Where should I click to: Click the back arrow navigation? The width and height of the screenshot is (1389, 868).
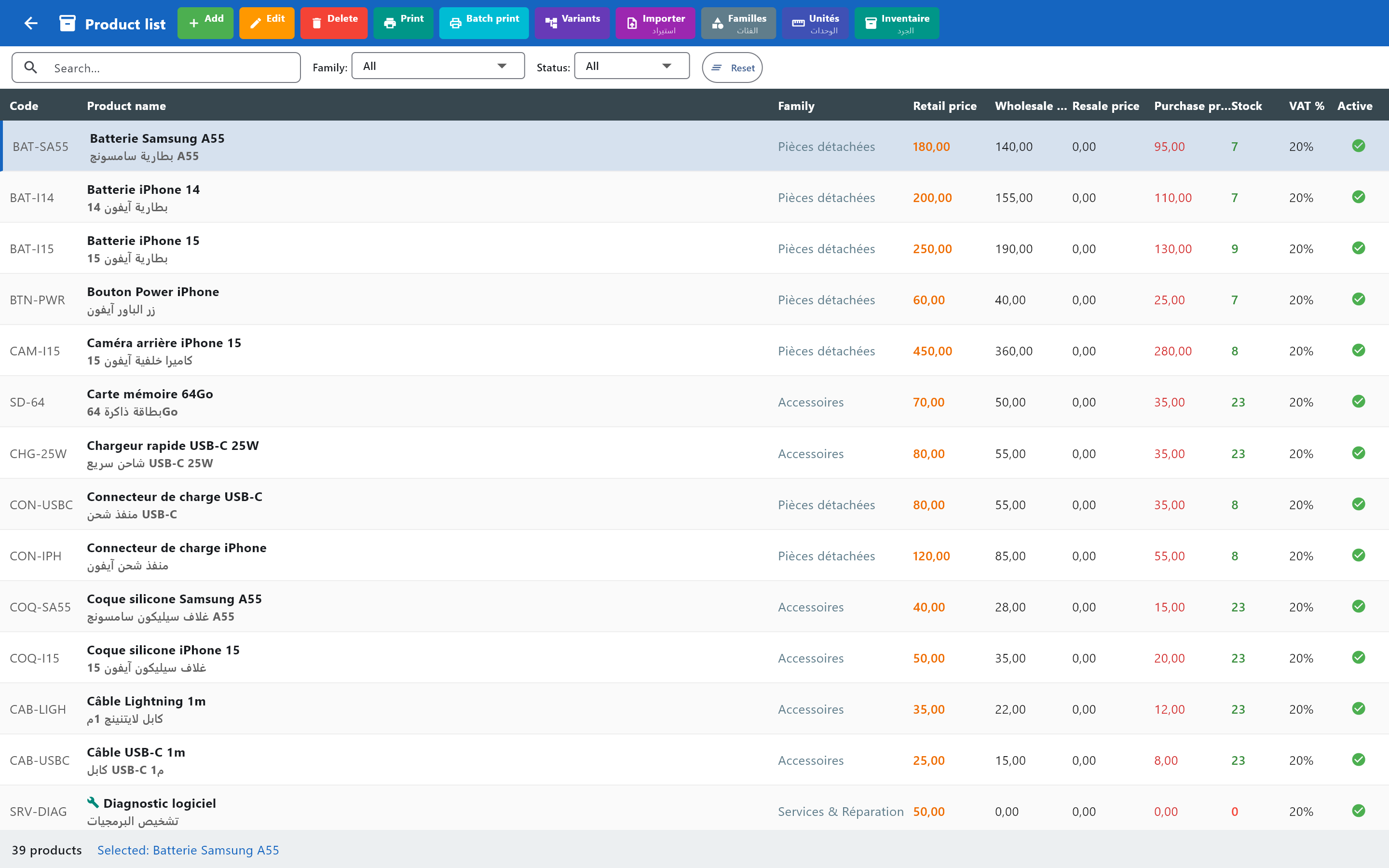coord(30,23)
